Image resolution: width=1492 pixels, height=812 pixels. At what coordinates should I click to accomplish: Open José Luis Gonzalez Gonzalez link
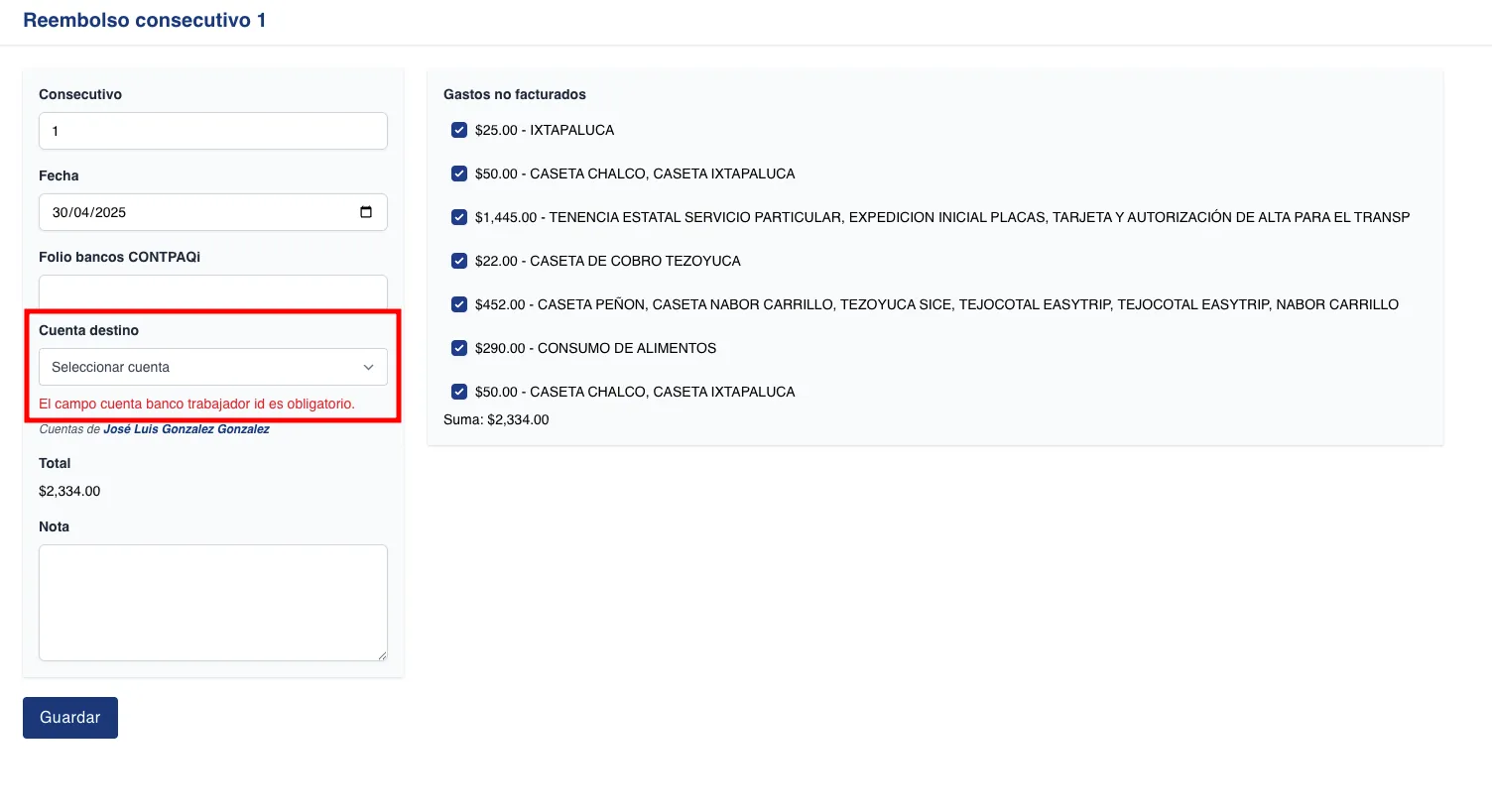click(x=186, y=429)
